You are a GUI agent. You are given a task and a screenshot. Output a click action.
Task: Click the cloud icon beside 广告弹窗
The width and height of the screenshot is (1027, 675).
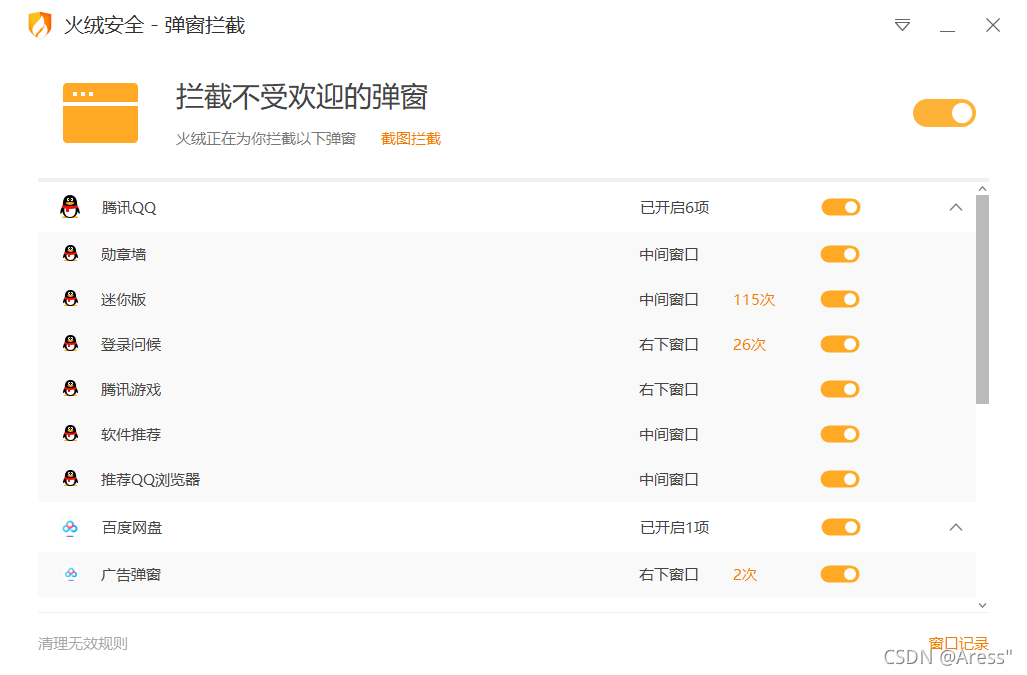(x=71, y=574)
